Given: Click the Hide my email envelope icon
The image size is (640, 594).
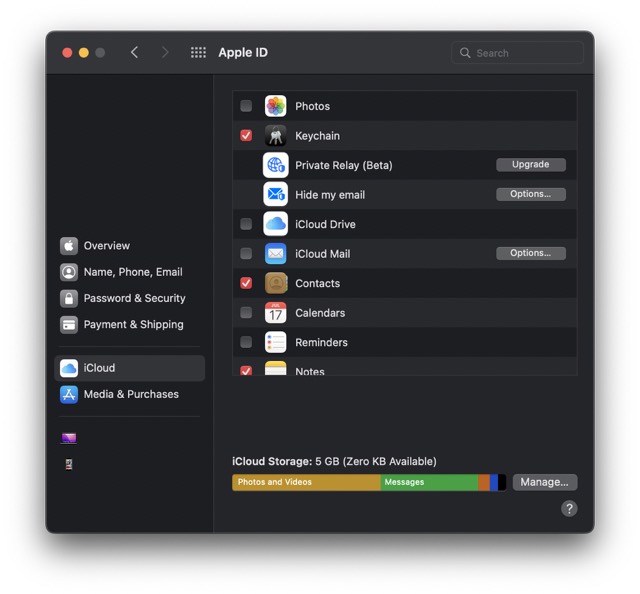Looking at the screenshot, I should point(276,195).
